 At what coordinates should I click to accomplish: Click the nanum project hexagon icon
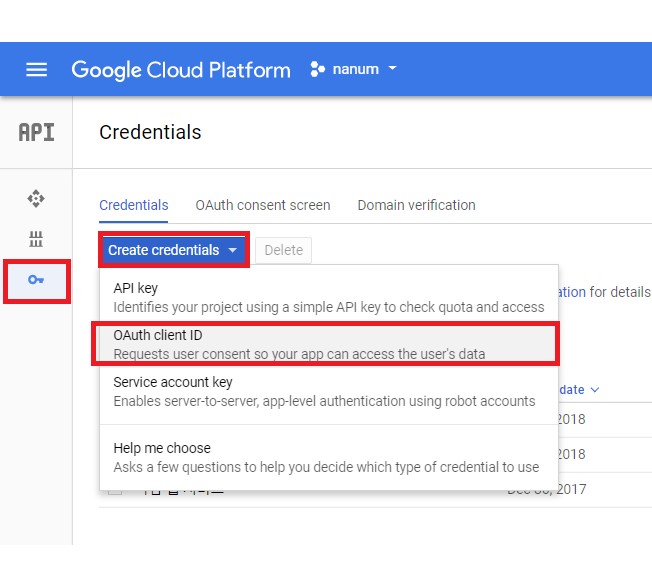(318, 69)
